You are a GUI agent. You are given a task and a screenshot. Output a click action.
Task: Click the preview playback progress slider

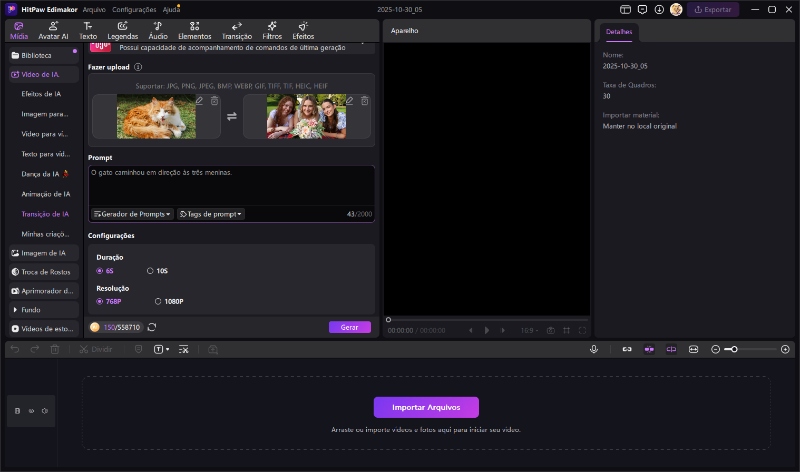pyautogui.click(x=487, y=320)
